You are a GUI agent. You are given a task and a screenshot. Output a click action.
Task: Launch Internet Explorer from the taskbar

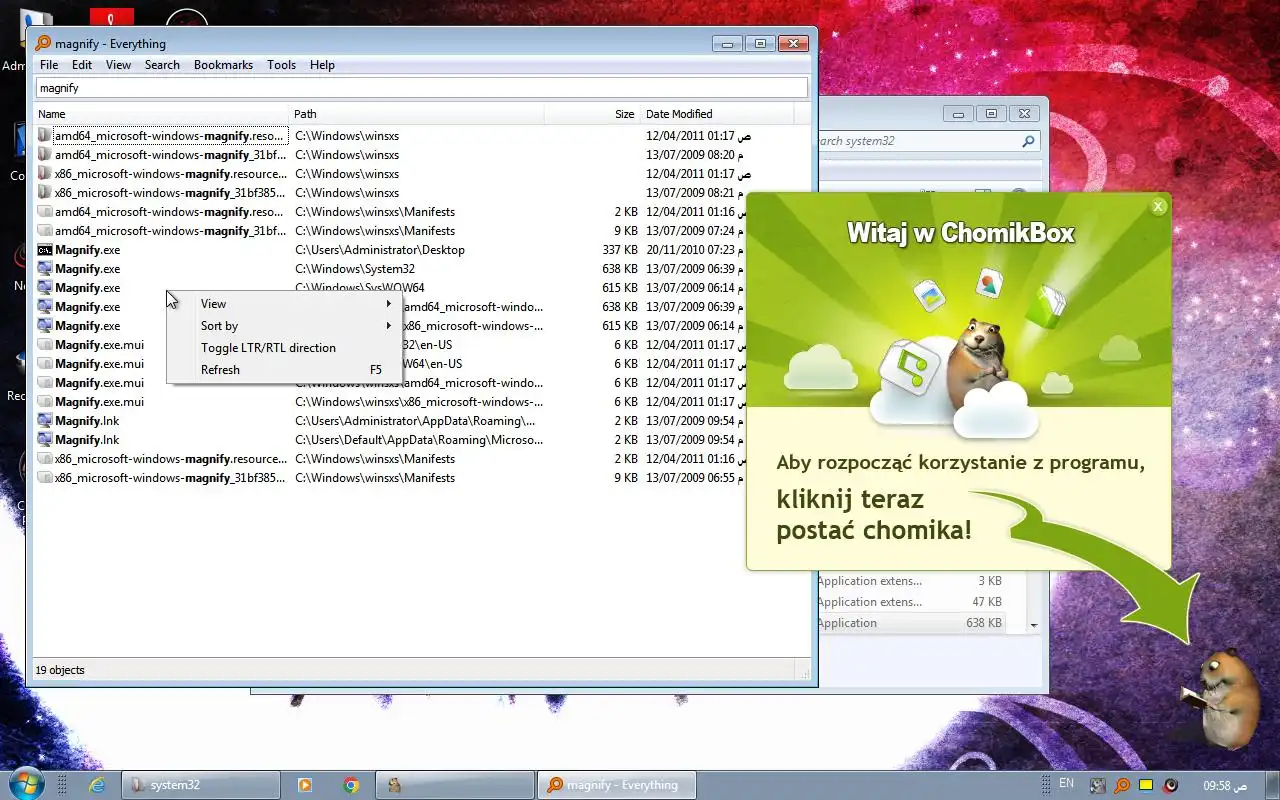coord(97,785)
